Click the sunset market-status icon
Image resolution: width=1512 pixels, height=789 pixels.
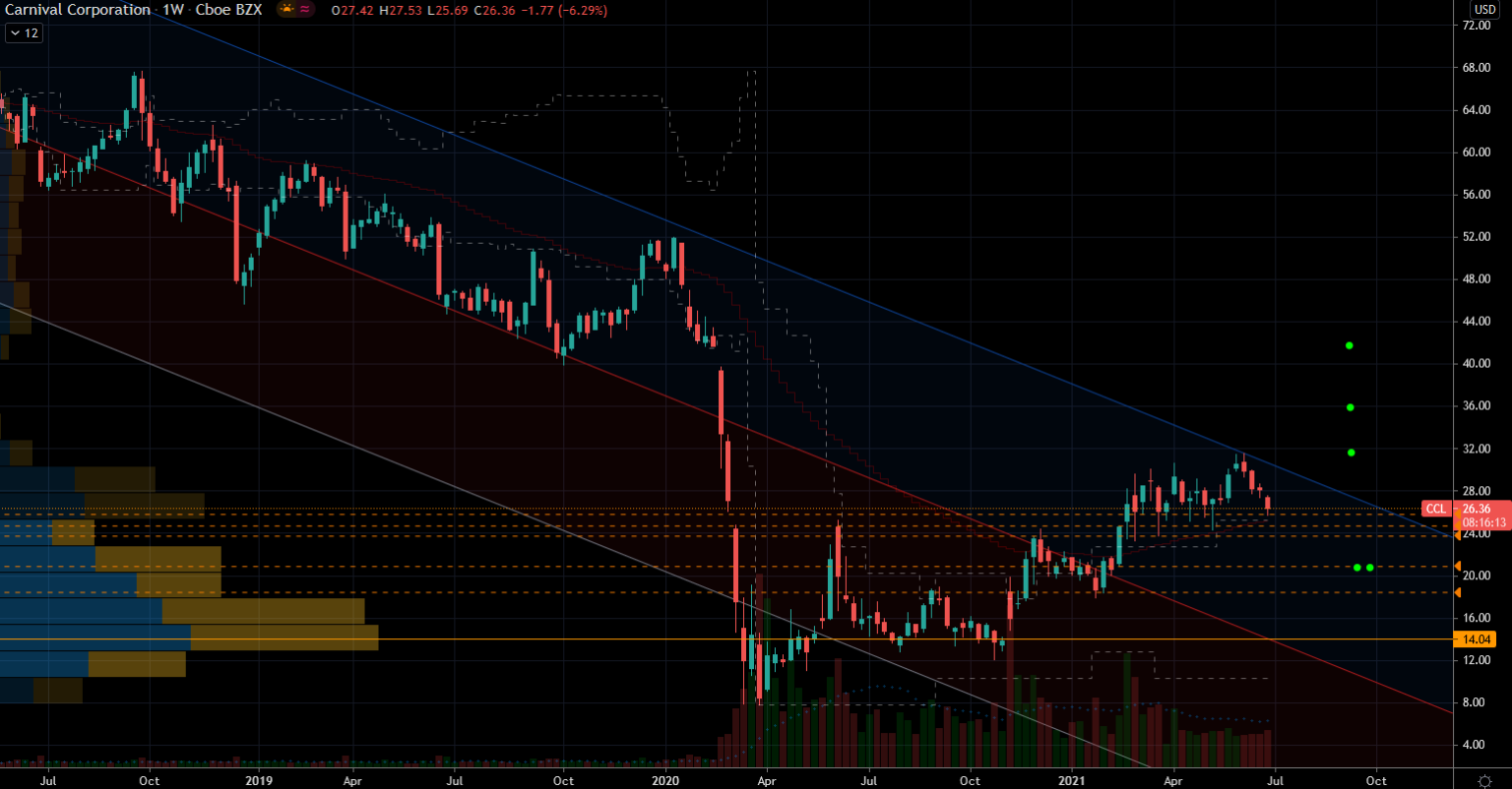point(284,10)
